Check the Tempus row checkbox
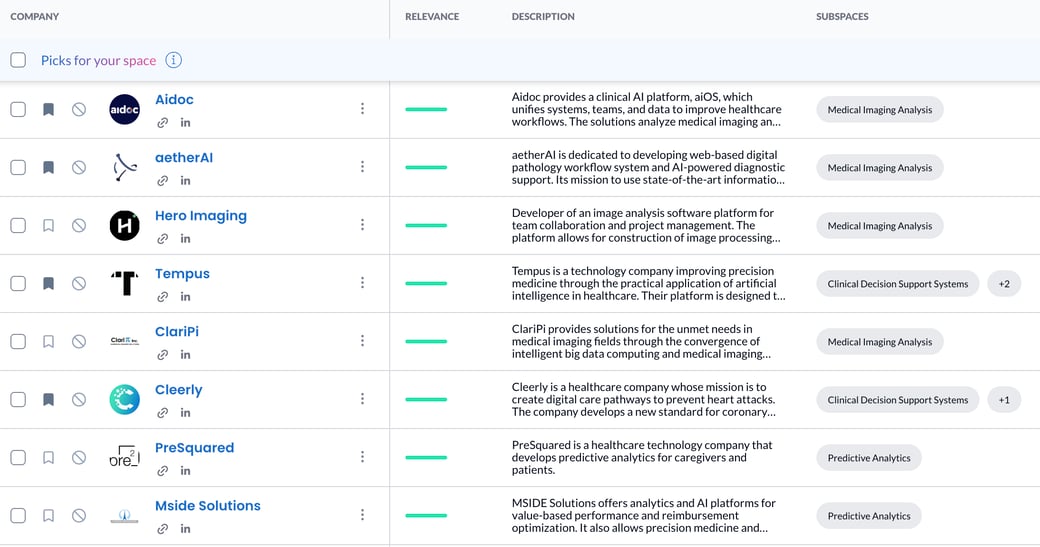The width and height of the screenshot is (1040, 547). point(18,283)
